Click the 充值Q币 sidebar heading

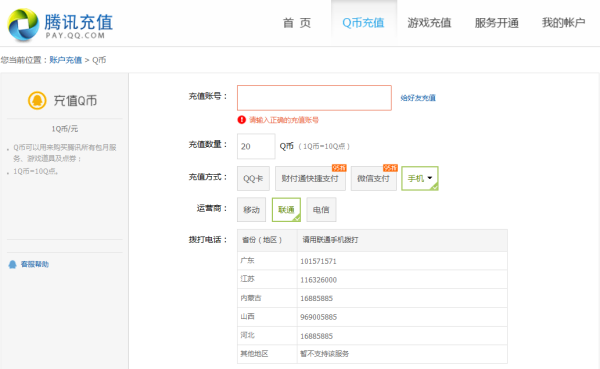(x=75, y=101)
